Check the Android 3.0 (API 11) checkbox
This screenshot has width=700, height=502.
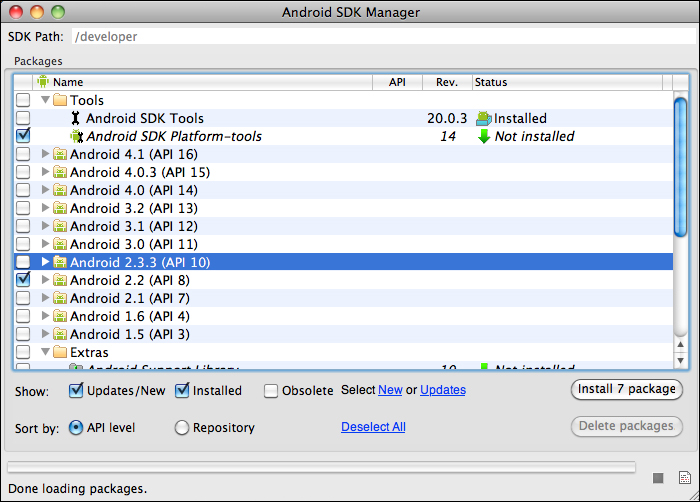(x=23, y=244)
